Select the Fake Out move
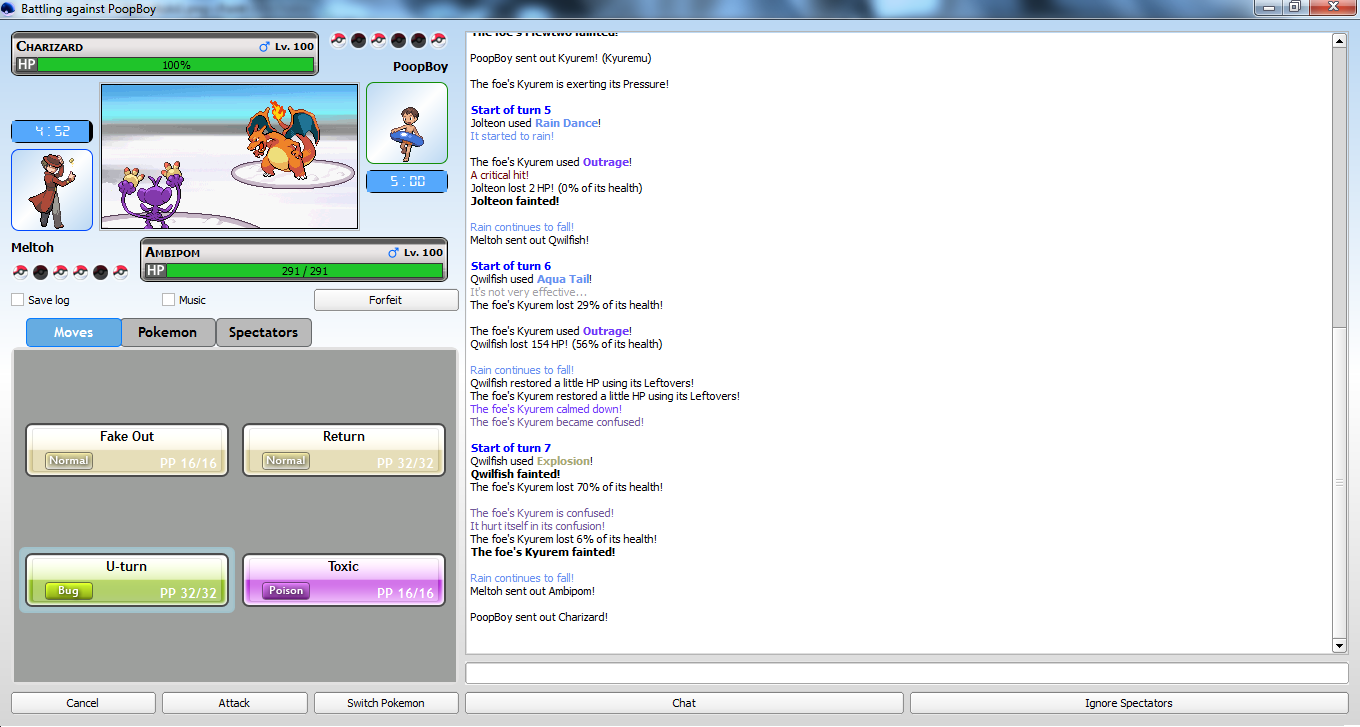This screenshot has height=727, width=1360. [127, 450]
